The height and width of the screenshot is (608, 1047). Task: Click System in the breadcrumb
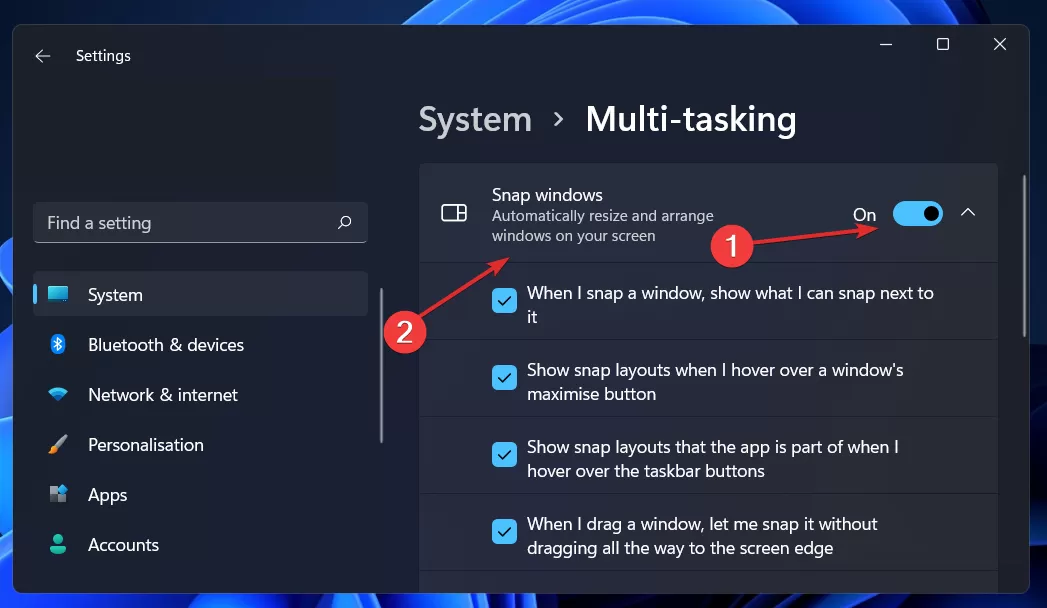(475, 119)
